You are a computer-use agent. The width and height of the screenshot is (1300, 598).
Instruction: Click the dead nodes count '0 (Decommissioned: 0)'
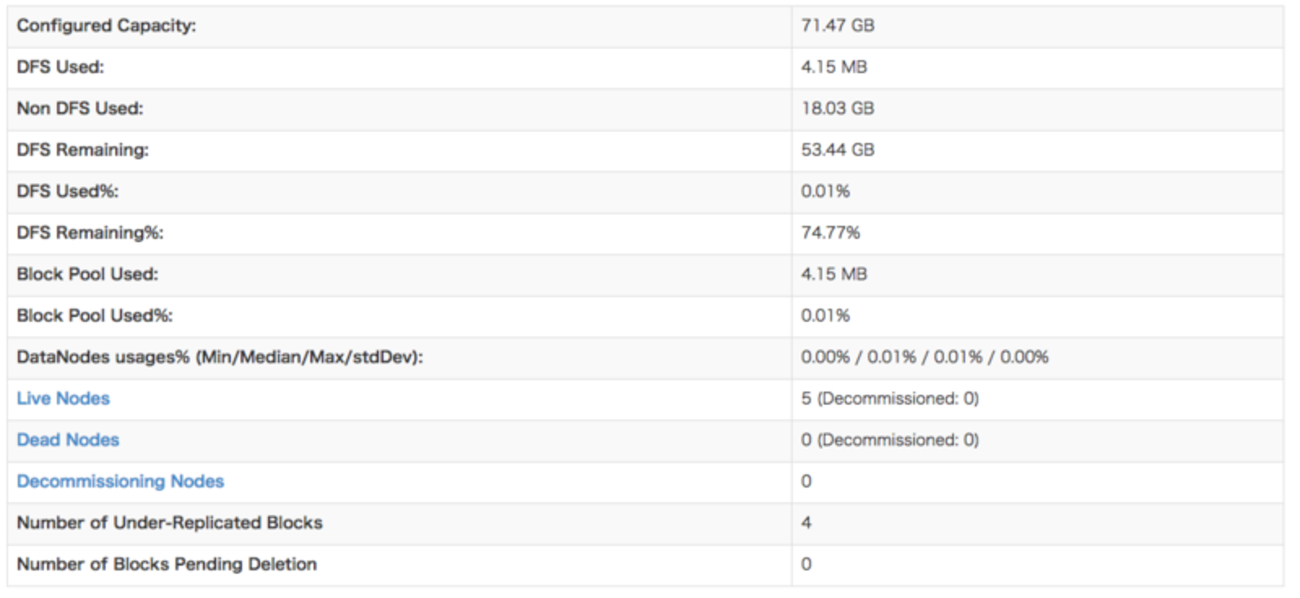point(889,440)
